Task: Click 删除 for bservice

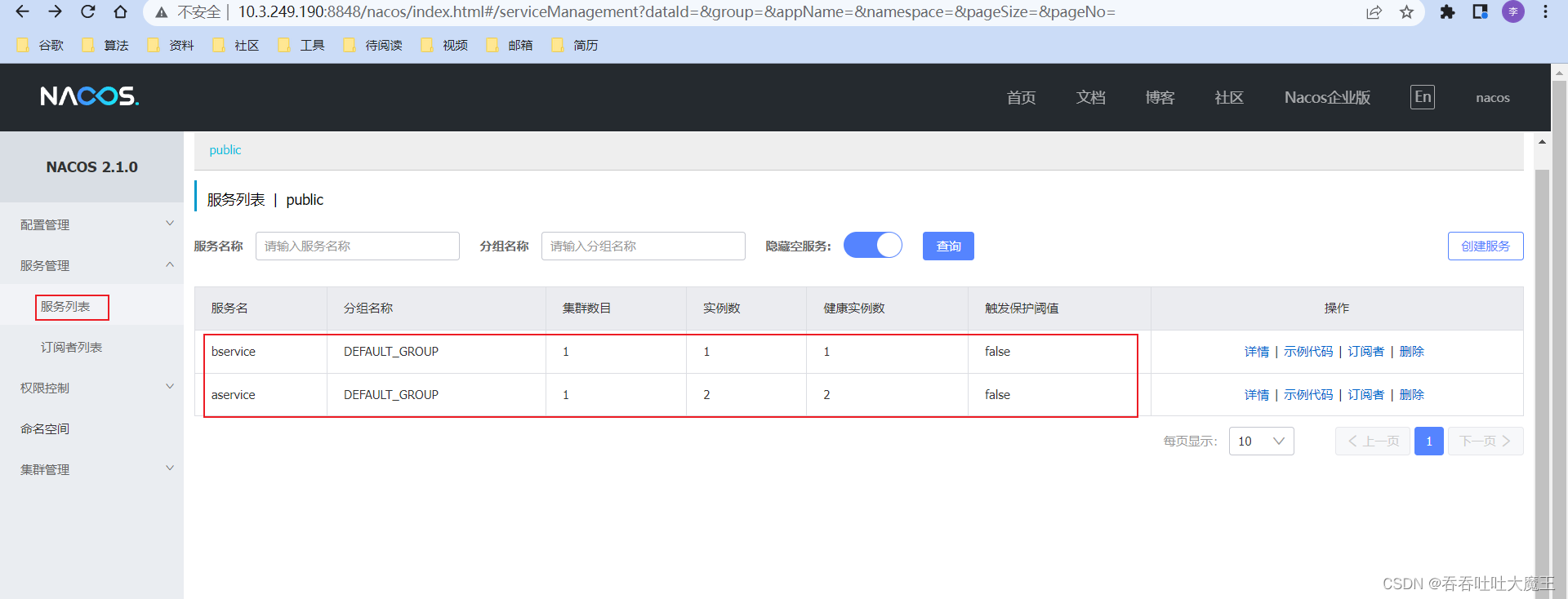Action: 1411,352
